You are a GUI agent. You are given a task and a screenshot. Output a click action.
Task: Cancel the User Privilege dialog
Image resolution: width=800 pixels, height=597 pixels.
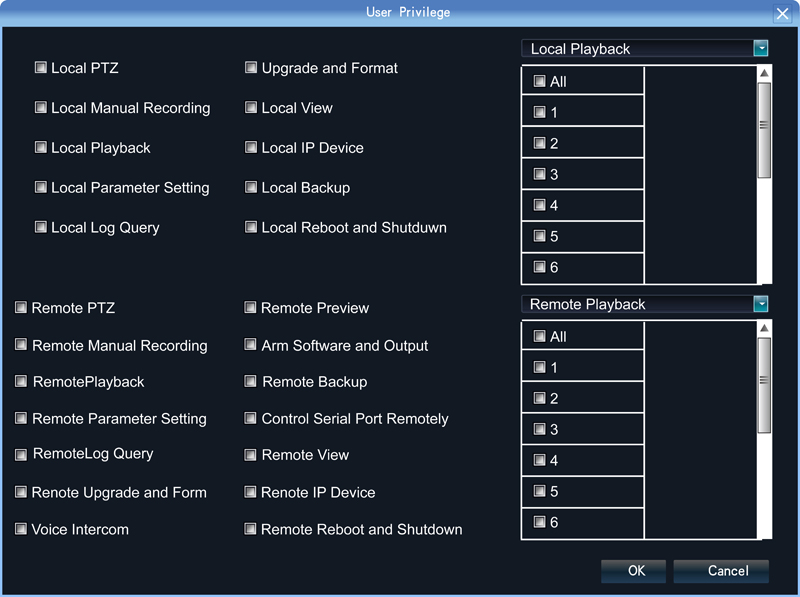pyautogui.click(x=721, y=570)
